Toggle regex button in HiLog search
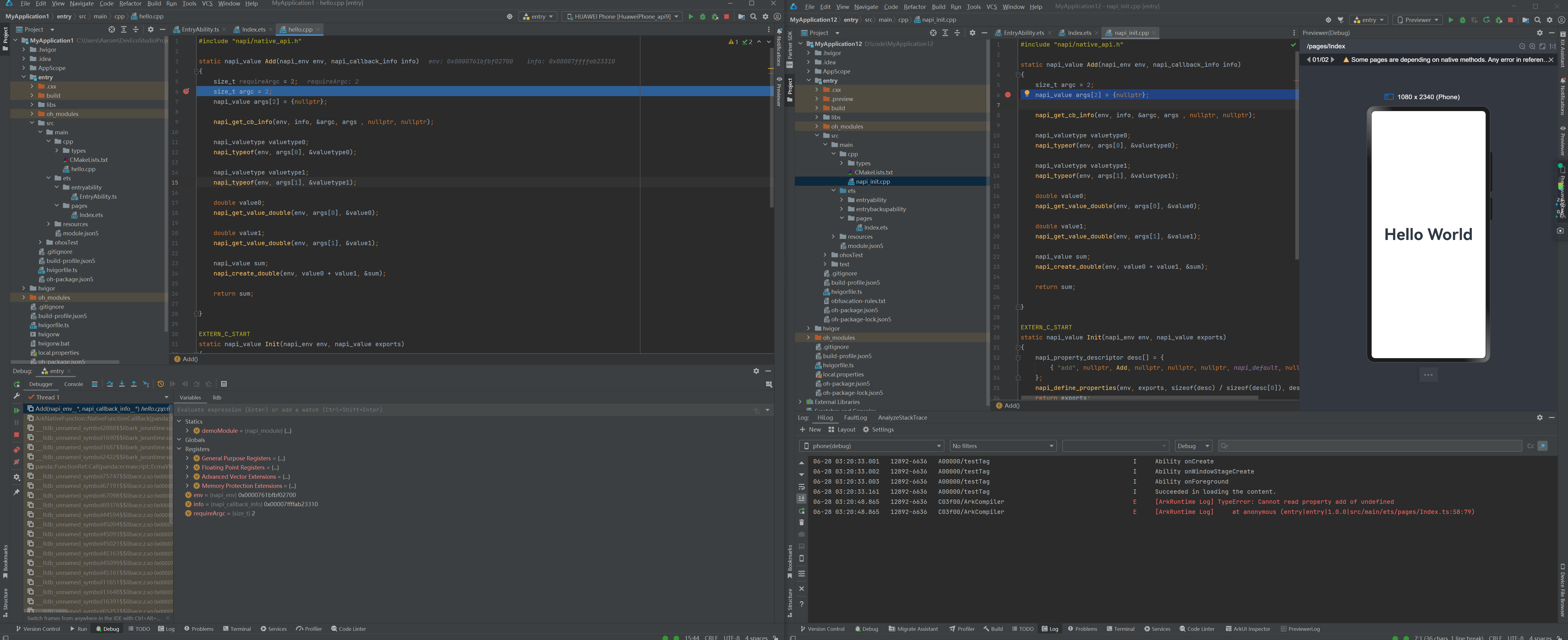 pos(1543,446)
